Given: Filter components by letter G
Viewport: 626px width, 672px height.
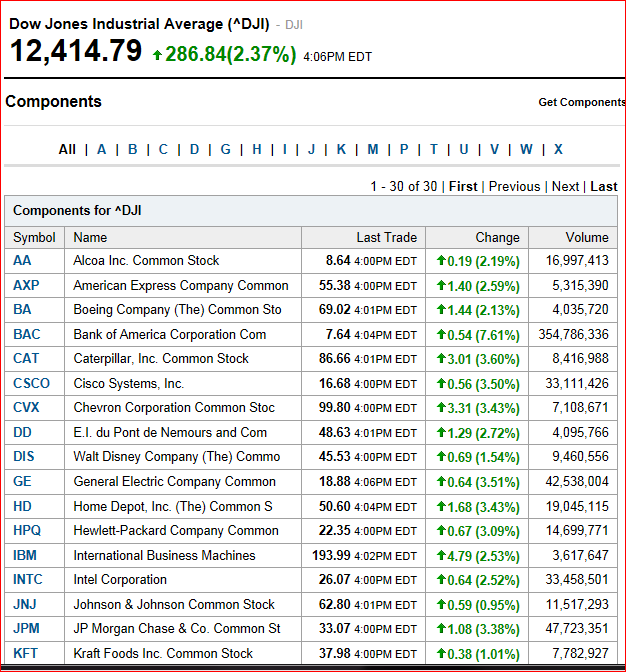Looking at the screenshot, I should (x=225, y=149).
